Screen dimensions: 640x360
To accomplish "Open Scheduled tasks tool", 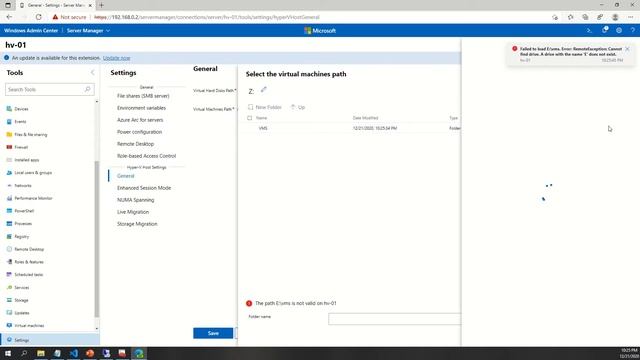I will point(29,275).
